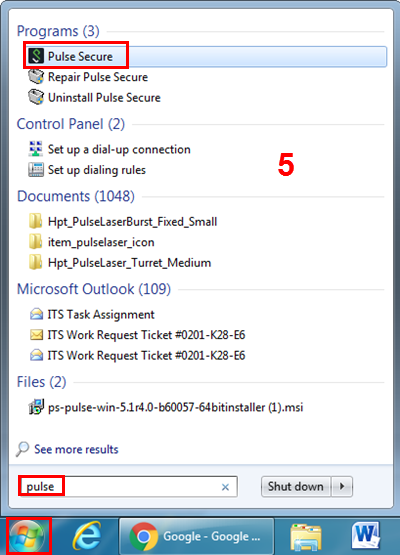Open ps-pulse-win 64bitinstaller msi file
400x555 pixels.
click(x=166, y=407)
